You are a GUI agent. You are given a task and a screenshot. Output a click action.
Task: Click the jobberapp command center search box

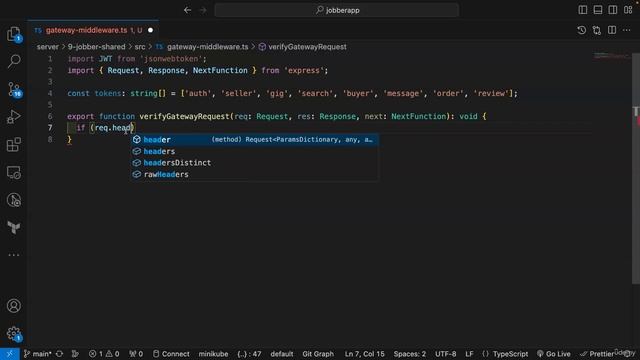(337, 10)
